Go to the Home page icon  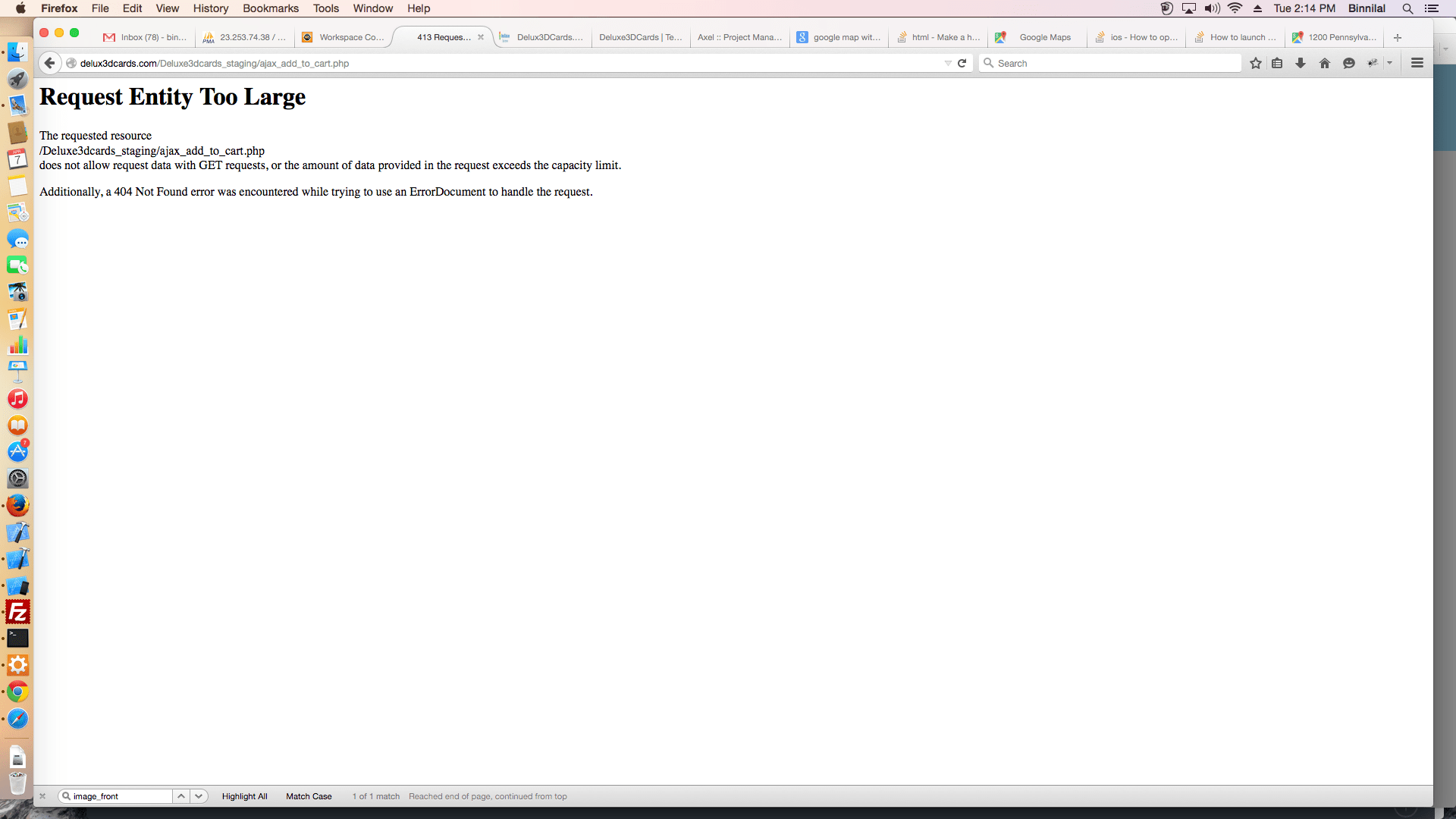1325,63
